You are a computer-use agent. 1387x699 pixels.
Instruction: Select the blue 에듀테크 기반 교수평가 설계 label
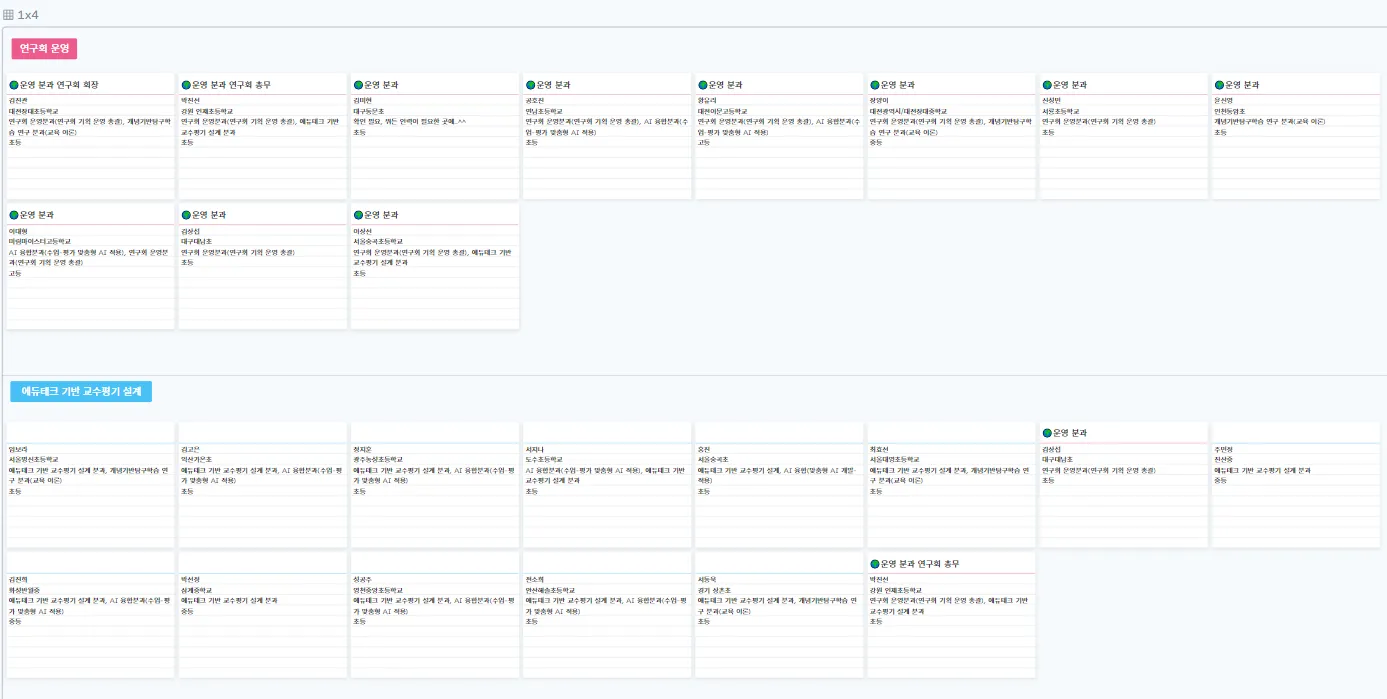(x=81, y=391)
